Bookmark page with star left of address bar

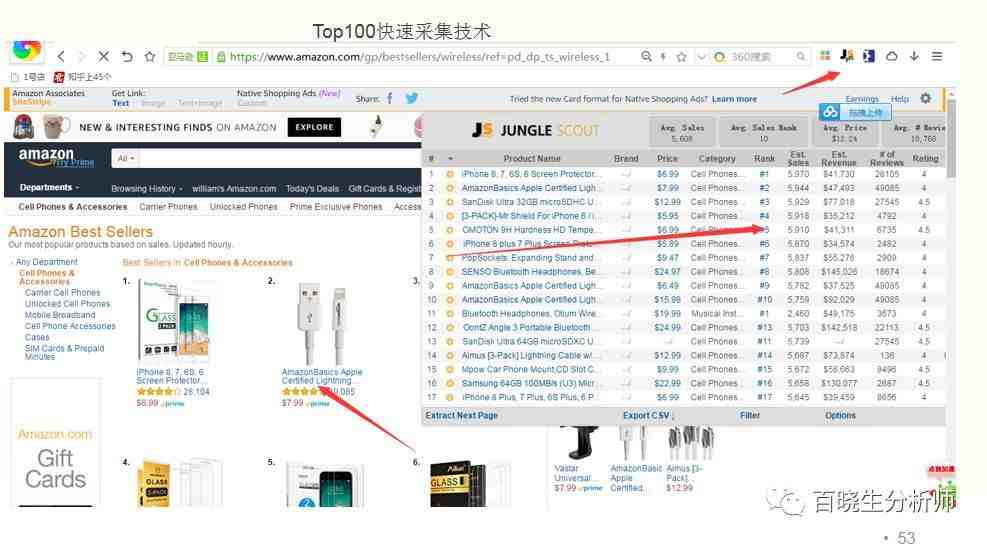tap(150, 57)
